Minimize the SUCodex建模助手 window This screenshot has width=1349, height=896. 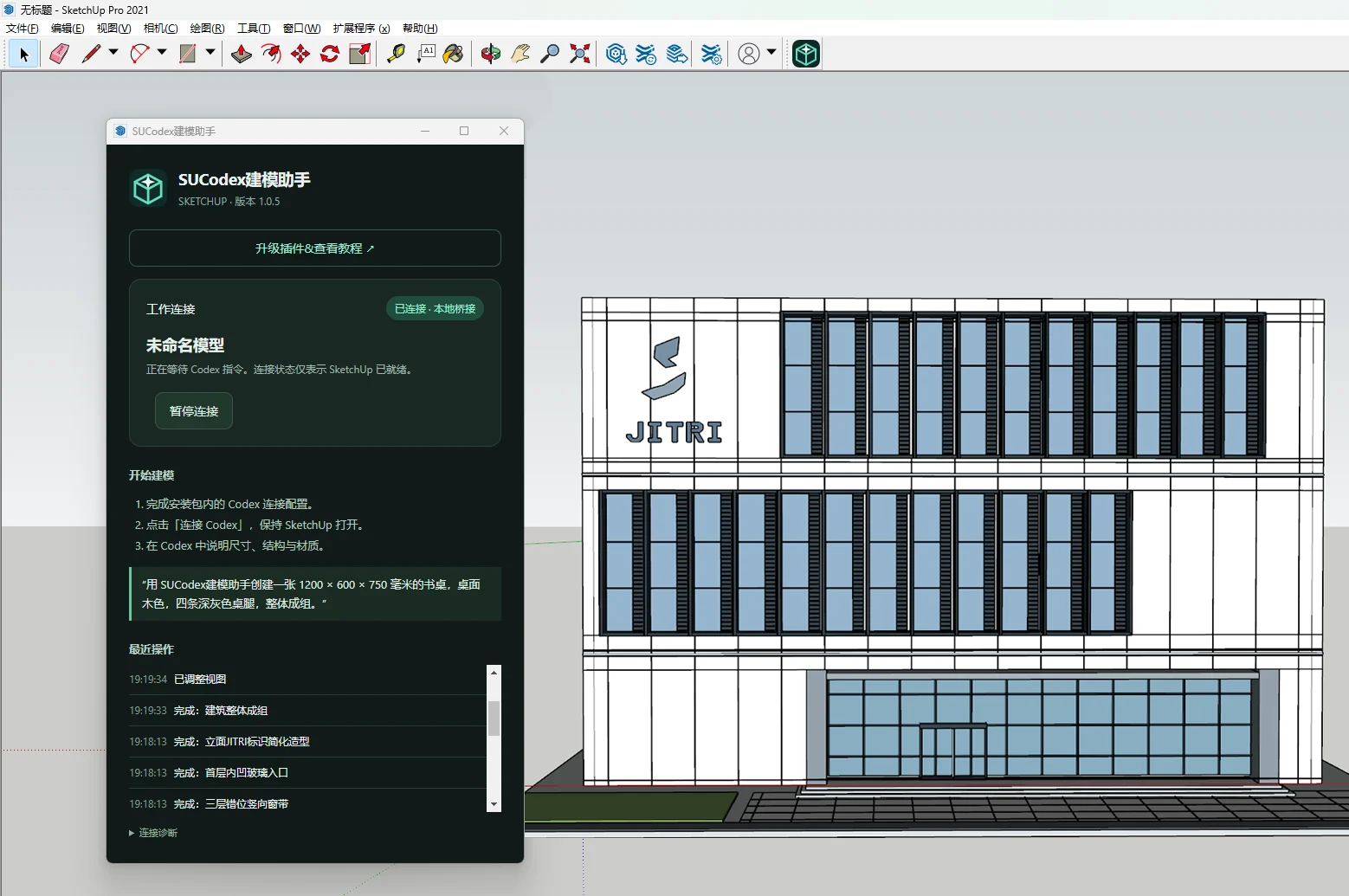pyautogui.click(x=425, y=131)
